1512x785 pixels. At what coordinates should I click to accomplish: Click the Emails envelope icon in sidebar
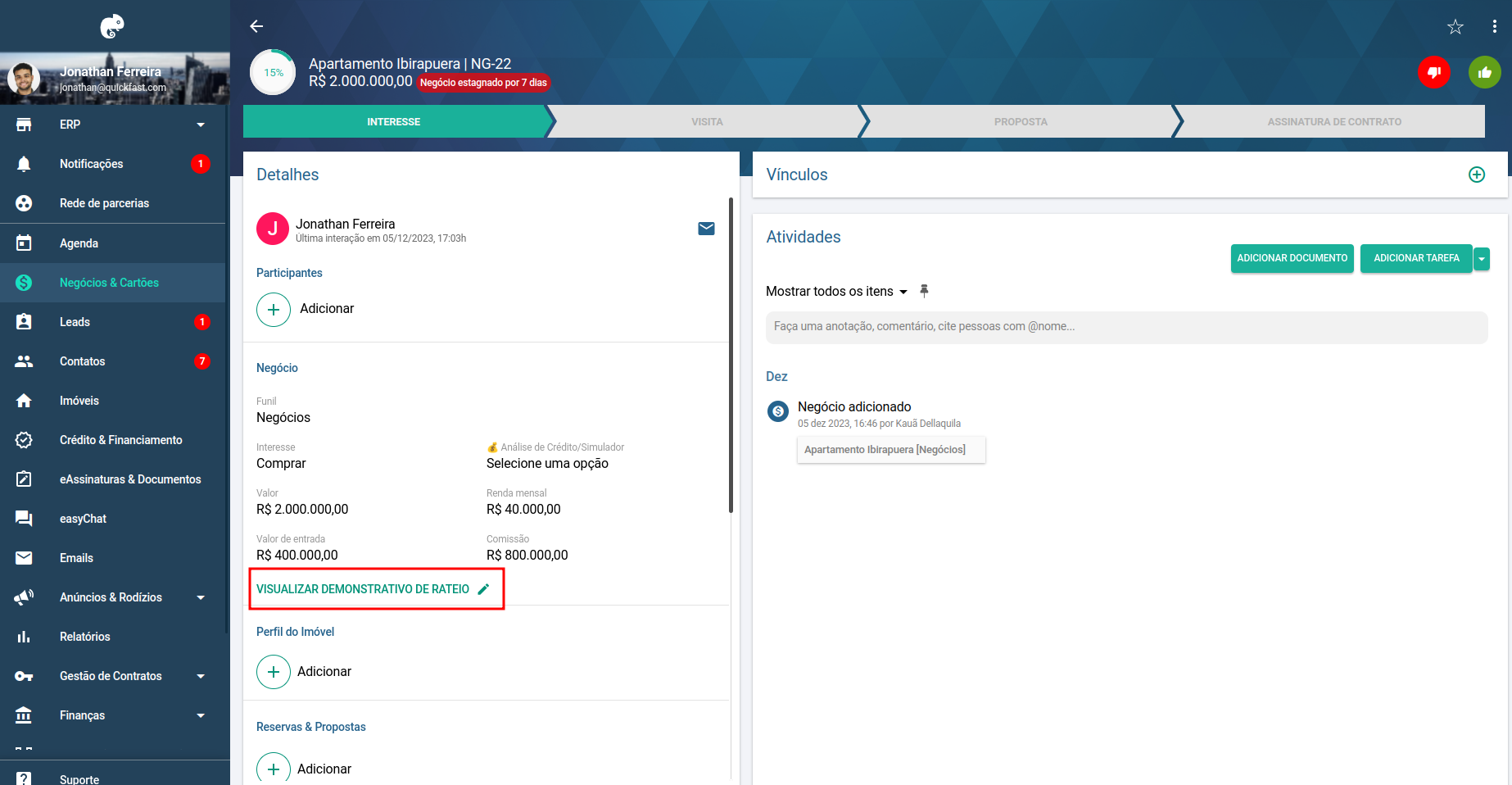(x=24, y=557)
